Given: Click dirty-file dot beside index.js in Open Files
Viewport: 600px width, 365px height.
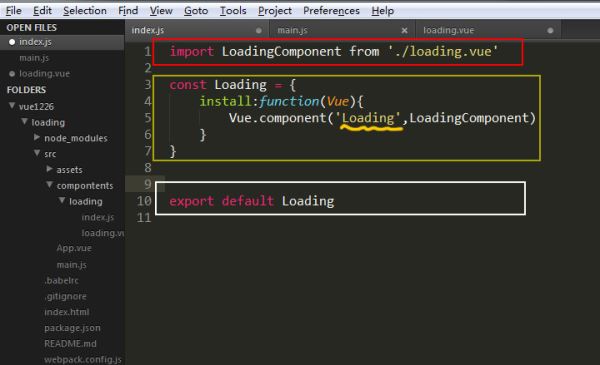Looking at the screenshot, I should tap(12, 42).
